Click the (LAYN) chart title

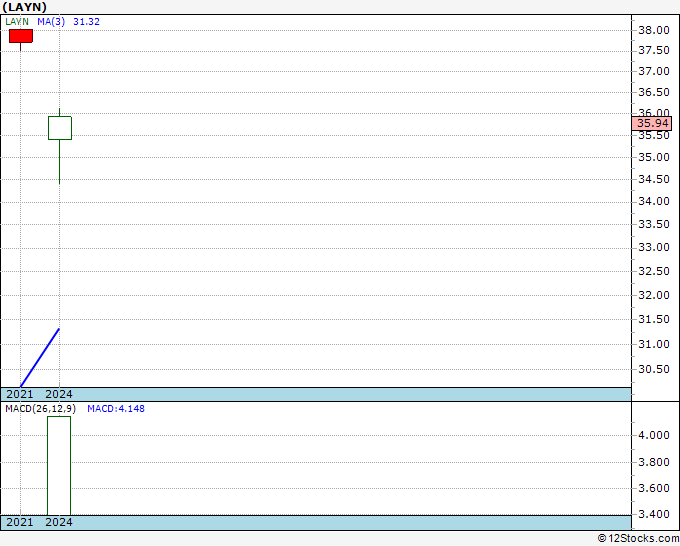(25, 7)
